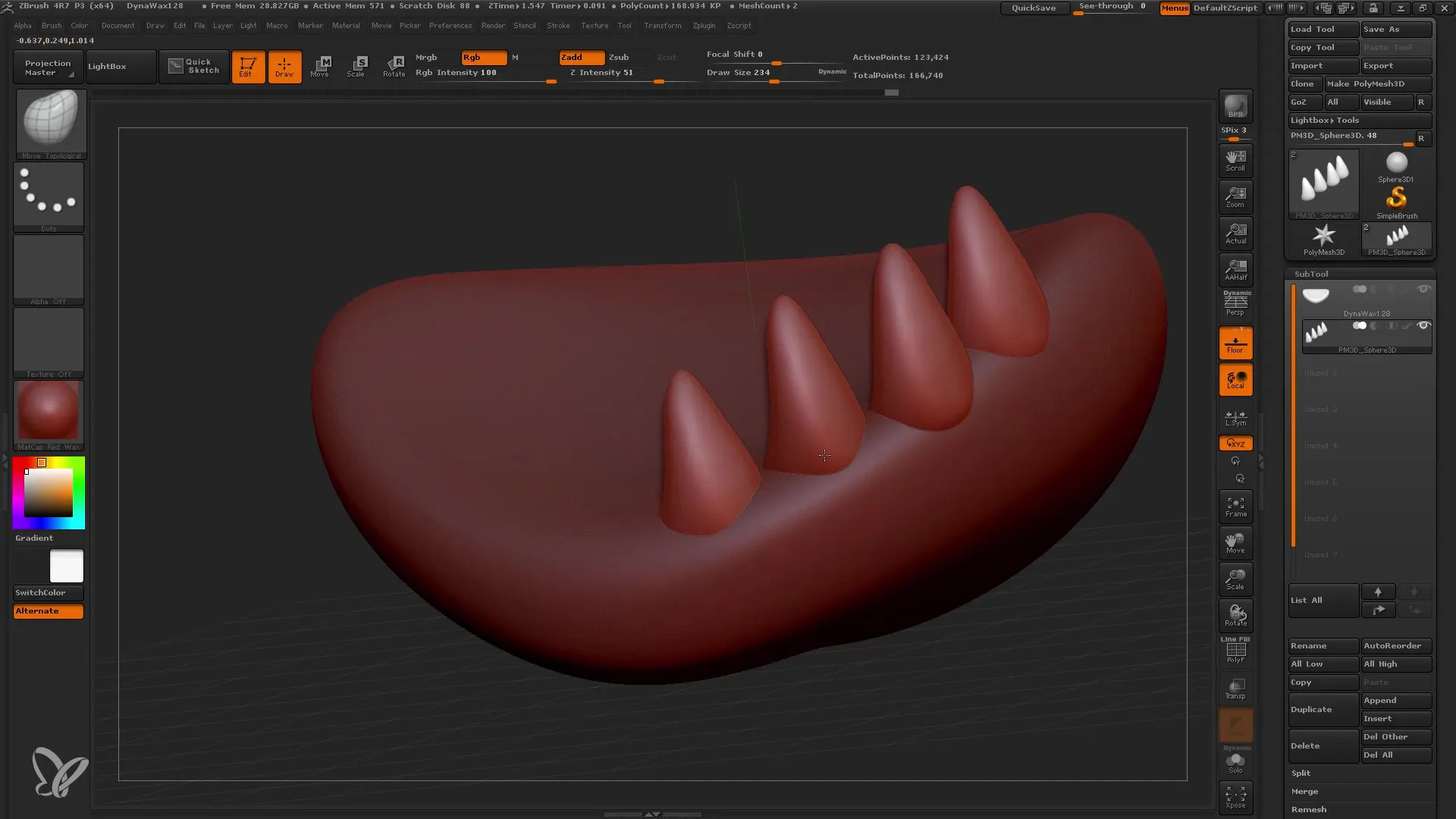Click the Frame view icon
The width and height of the screenshot is (1456, 819).
pyautogui.click(x=1235, y=506)
